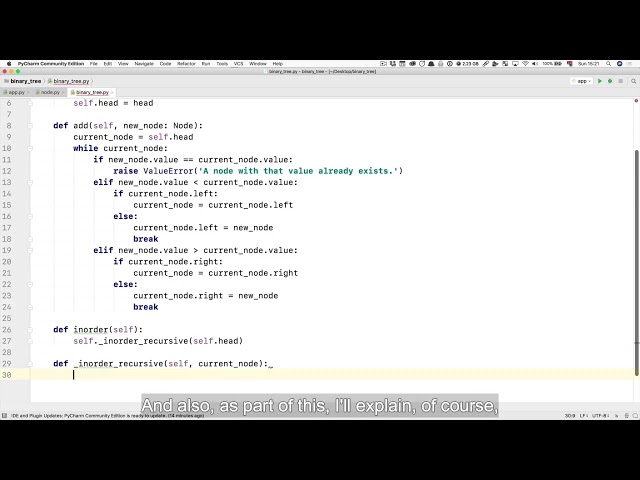The width and height of the screenshot is (640, 480).
Task: Click the red error stripe mark beside scrollbar
Action: 637,343
